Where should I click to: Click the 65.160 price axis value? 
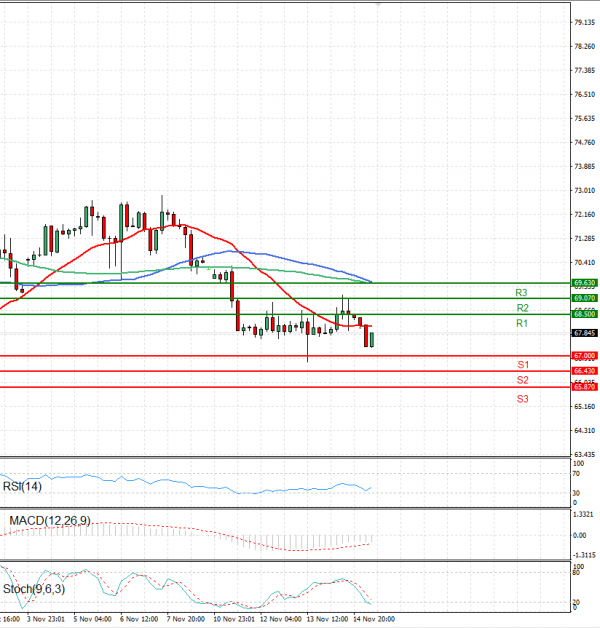[x=584, y=407]
